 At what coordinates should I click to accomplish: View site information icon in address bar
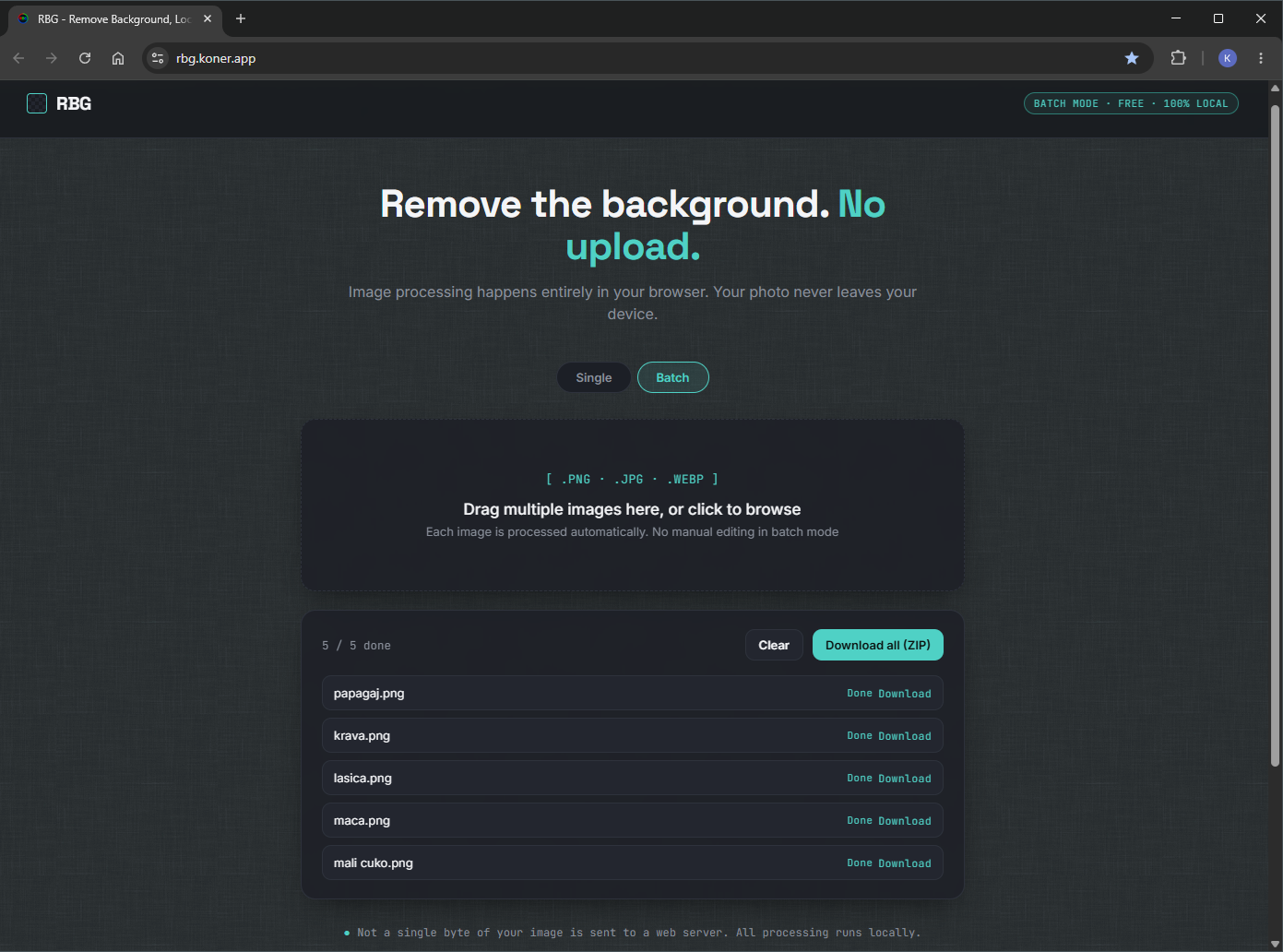[158, 58]
